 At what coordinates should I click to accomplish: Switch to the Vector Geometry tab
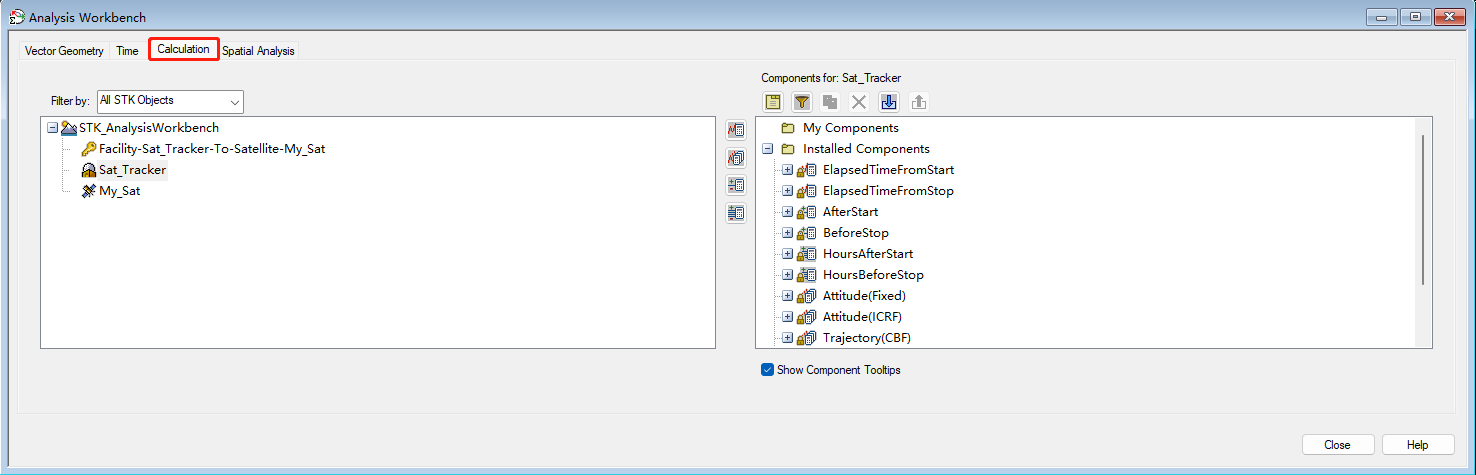(64, 51)
